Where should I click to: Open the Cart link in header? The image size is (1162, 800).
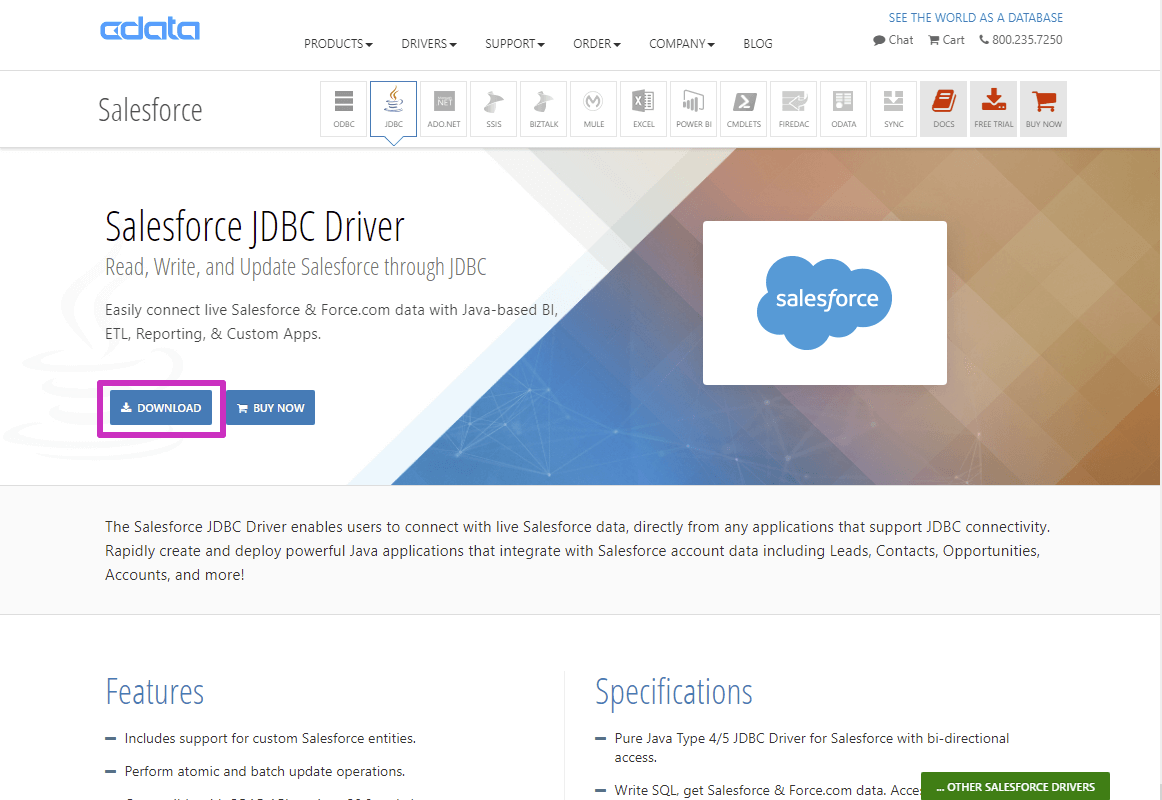pyautogui.click(x=946, y=40)
